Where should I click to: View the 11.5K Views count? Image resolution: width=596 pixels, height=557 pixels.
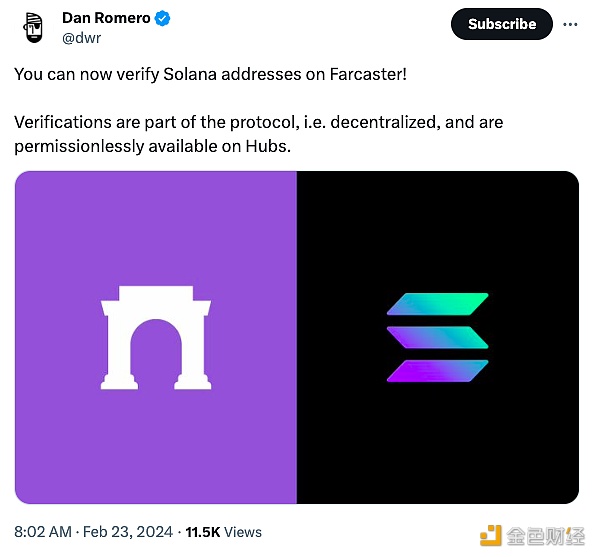[224, 532]
